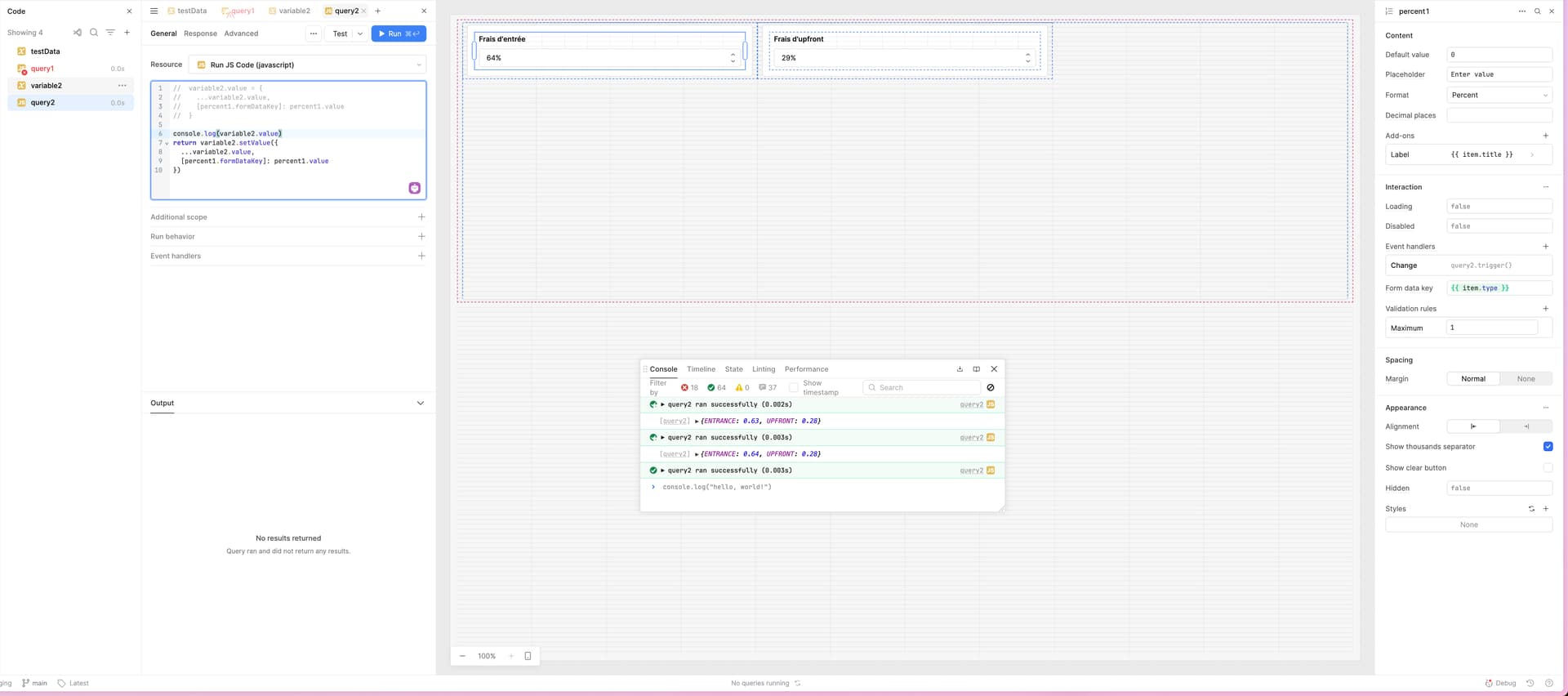
Task: Open the Format Percent dropdown
Action: pos(1499,96)
